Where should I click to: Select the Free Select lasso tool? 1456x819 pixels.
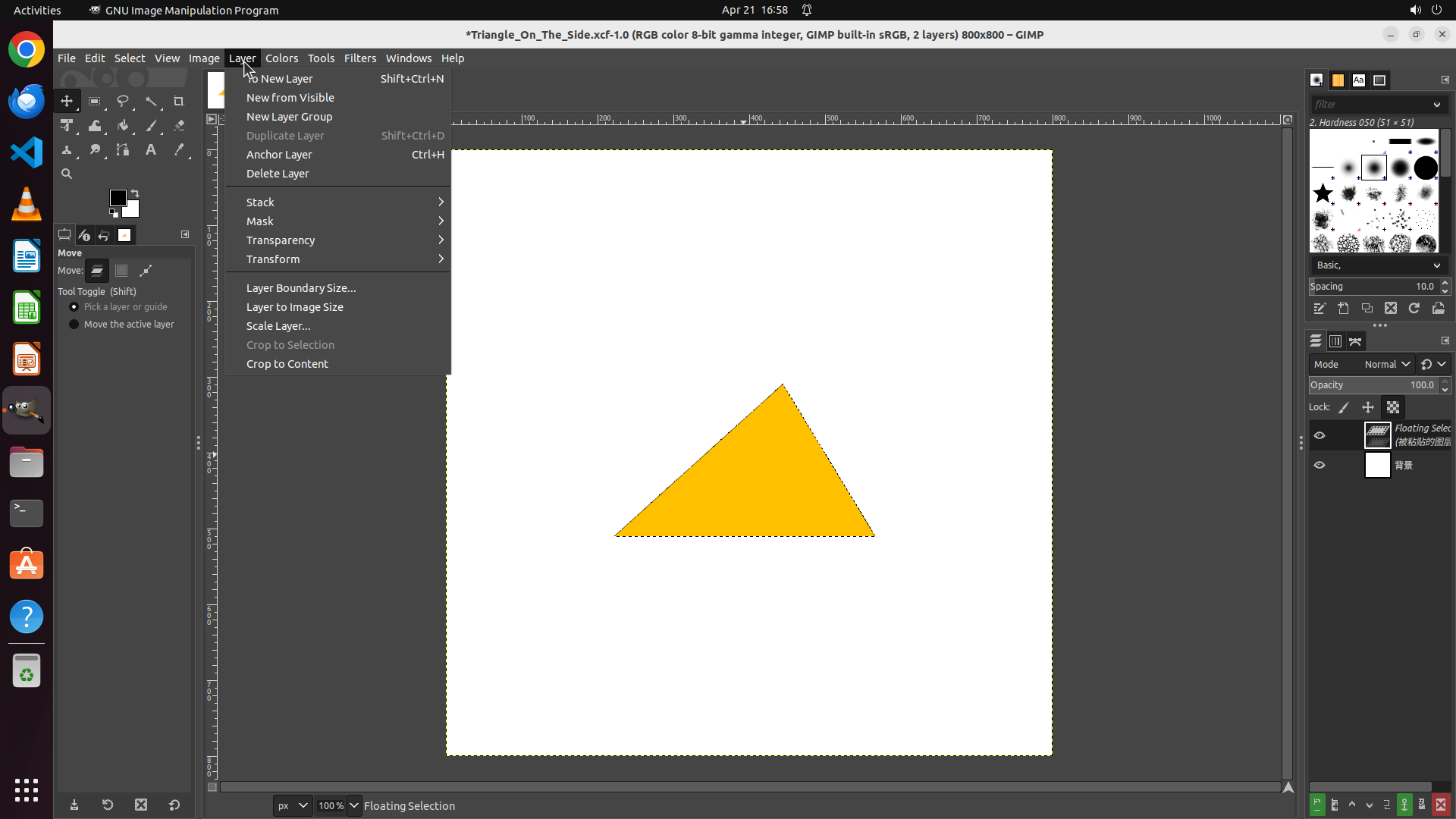pos(122,101)
